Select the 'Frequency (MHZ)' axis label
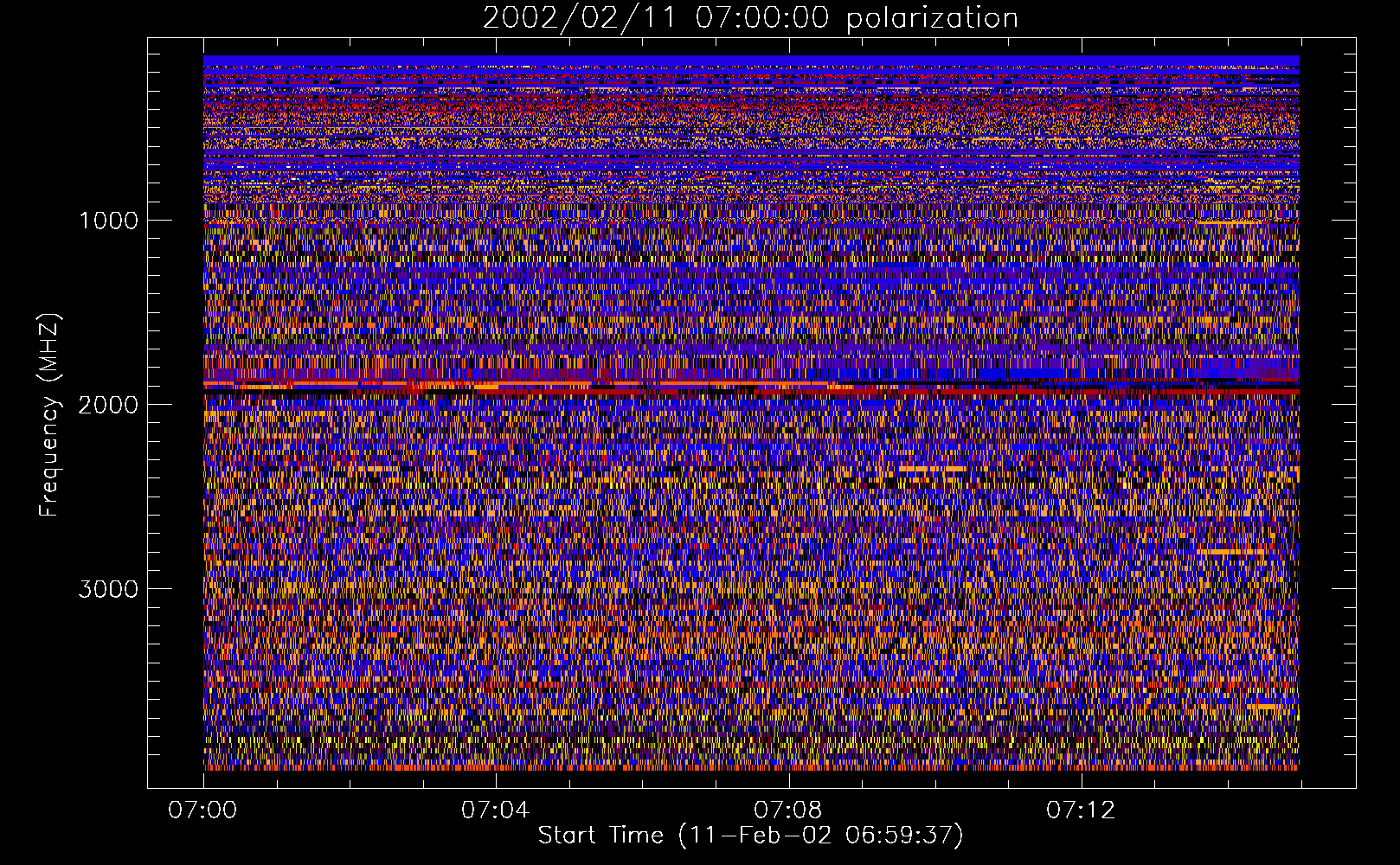 [49, 415]
